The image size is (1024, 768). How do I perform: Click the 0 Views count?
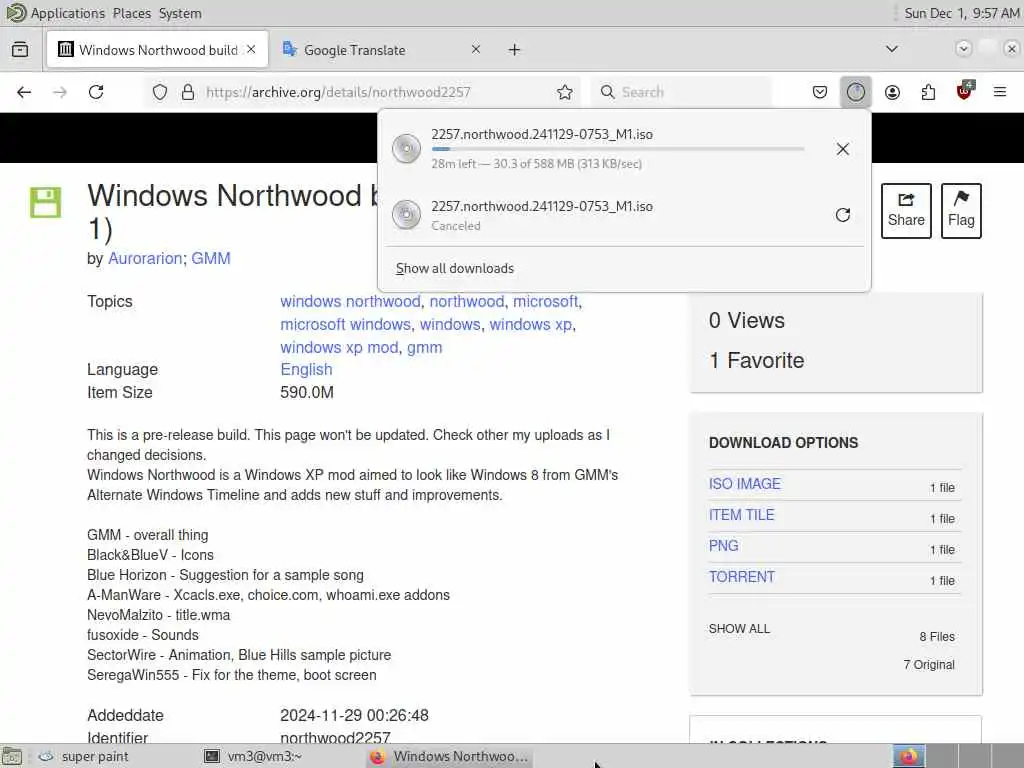point(746,321)
